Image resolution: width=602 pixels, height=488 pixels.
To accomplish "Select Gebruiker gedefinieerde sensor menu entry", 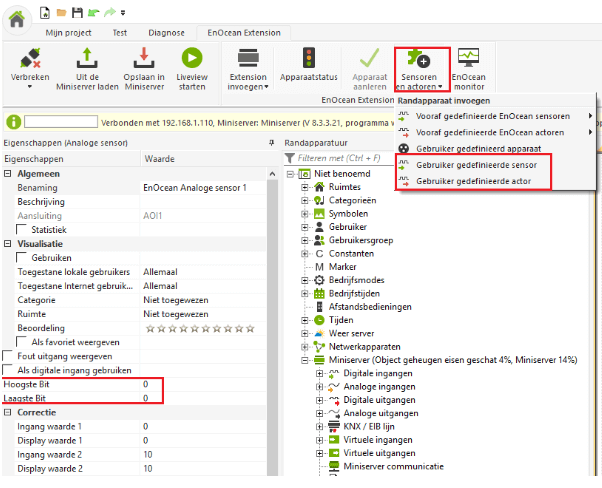I will 476,164.
